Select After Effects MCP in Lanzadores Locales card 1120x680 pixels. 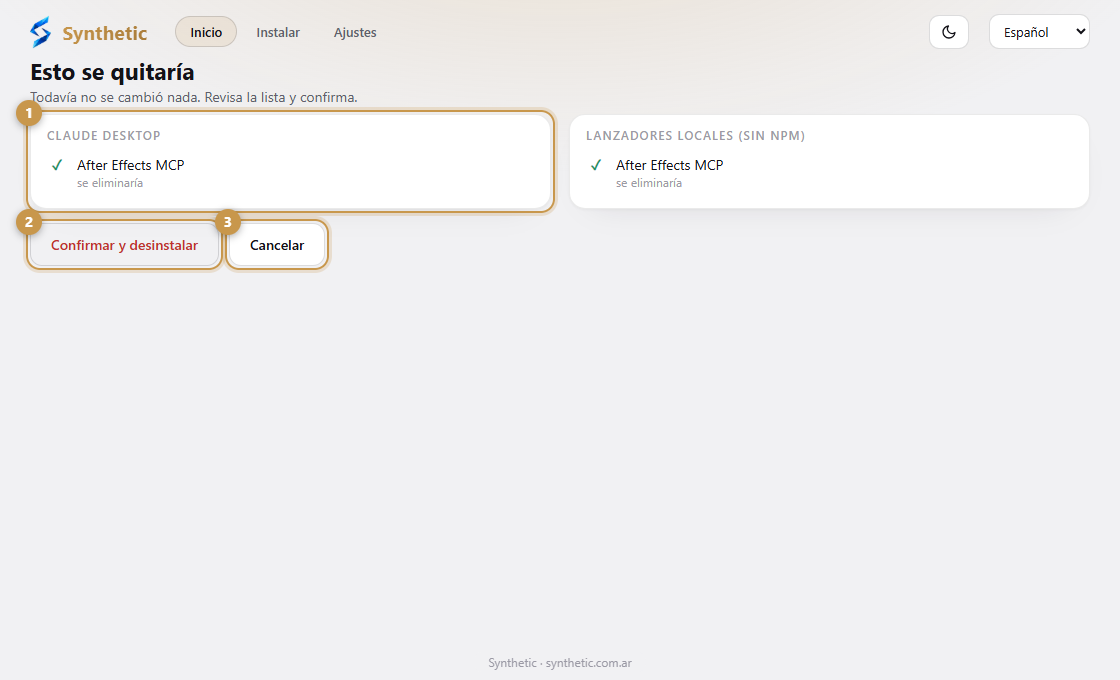point(670,165)
